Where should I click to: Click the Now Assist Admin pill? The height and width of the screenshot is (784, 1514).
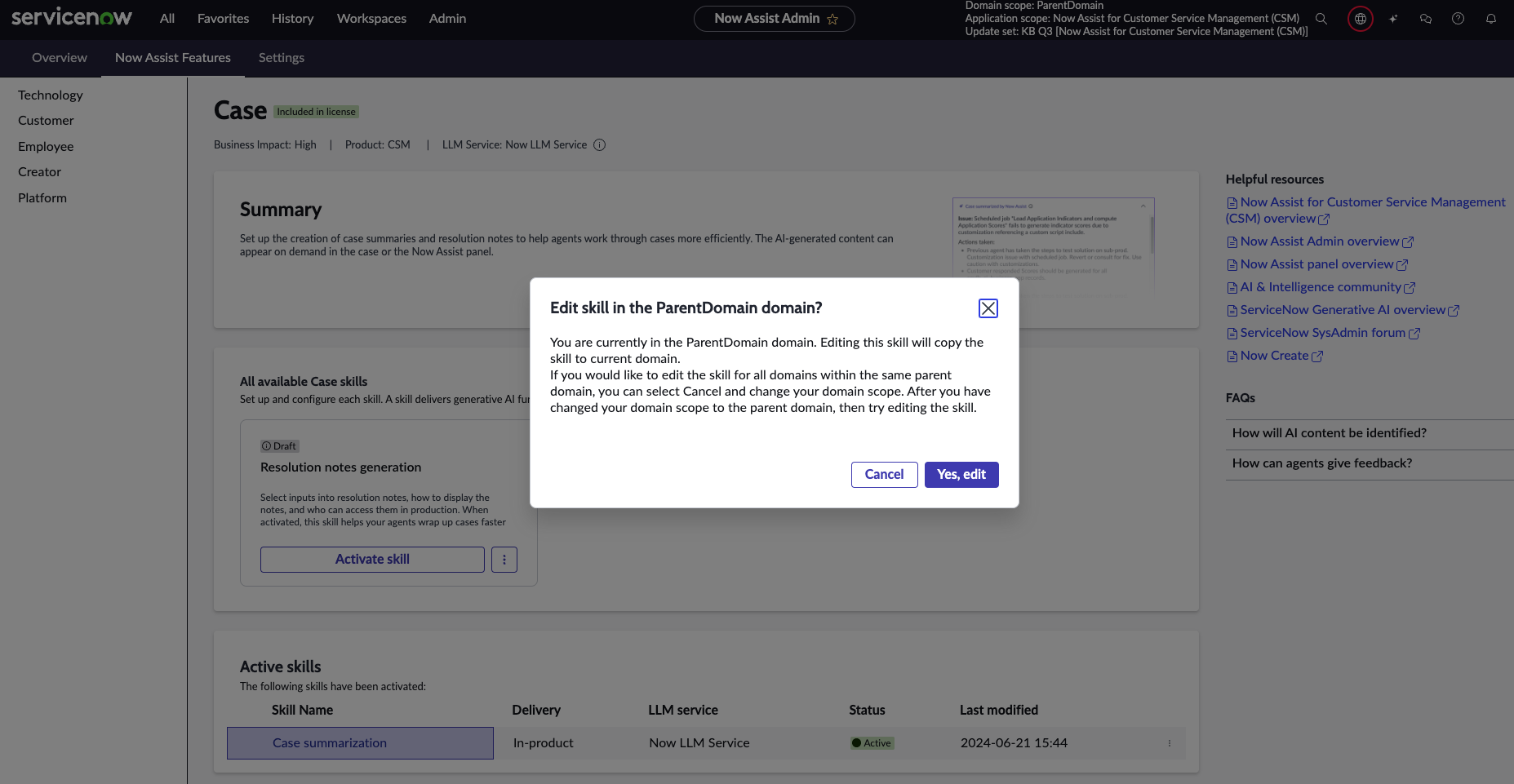click(x=775, y=19)
